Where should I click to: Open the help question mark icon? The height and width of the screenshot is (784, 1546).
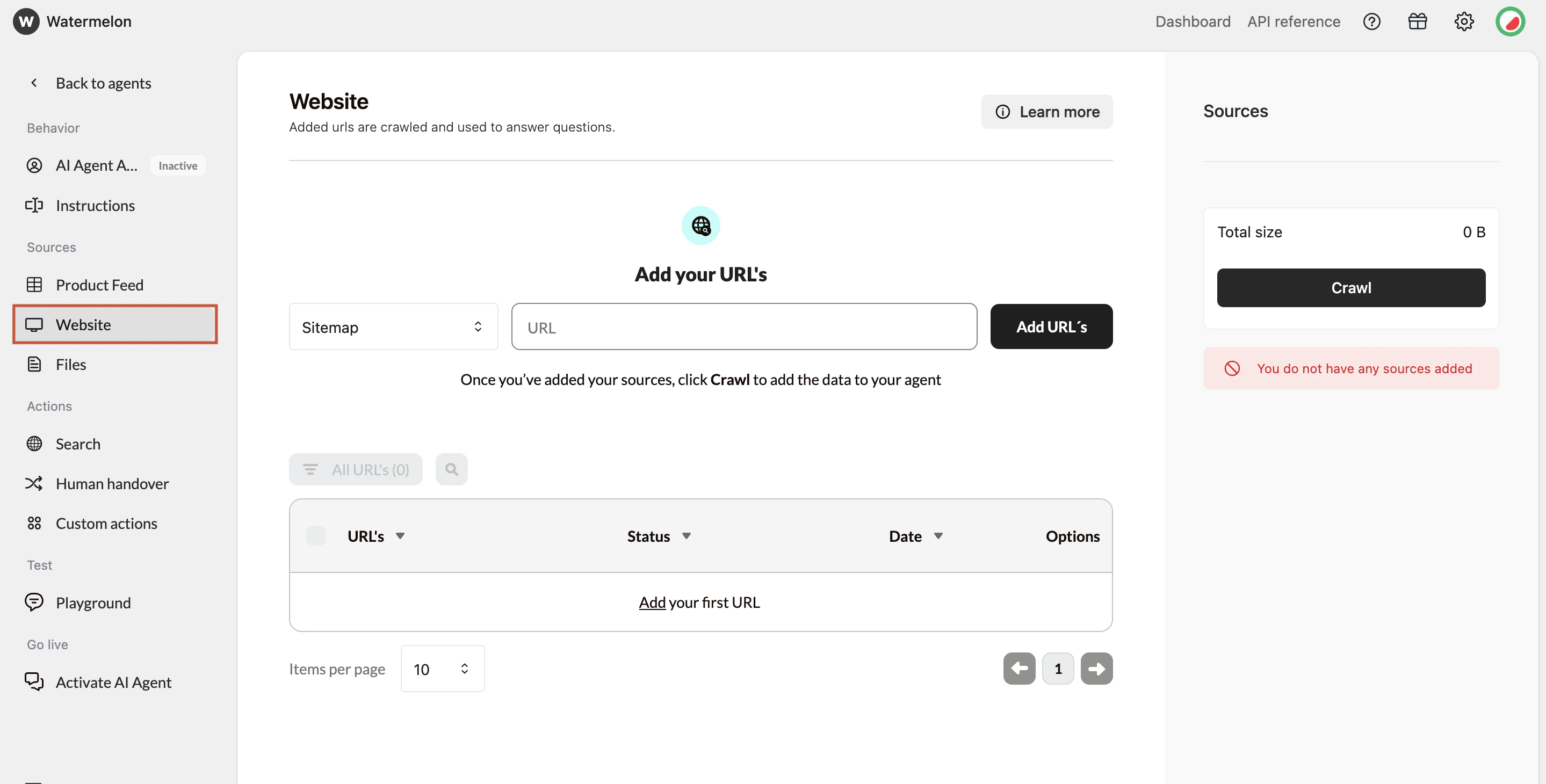pos(1371,21)
